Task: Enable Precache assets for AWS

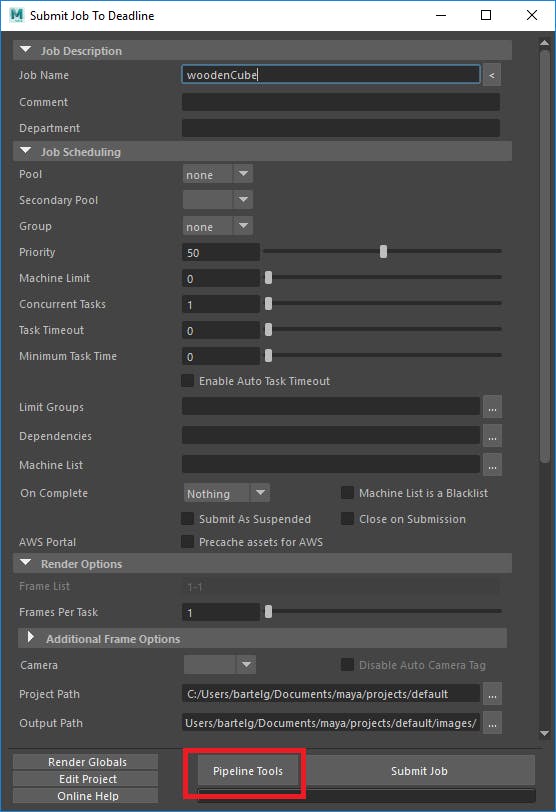Action: (187, 542)
